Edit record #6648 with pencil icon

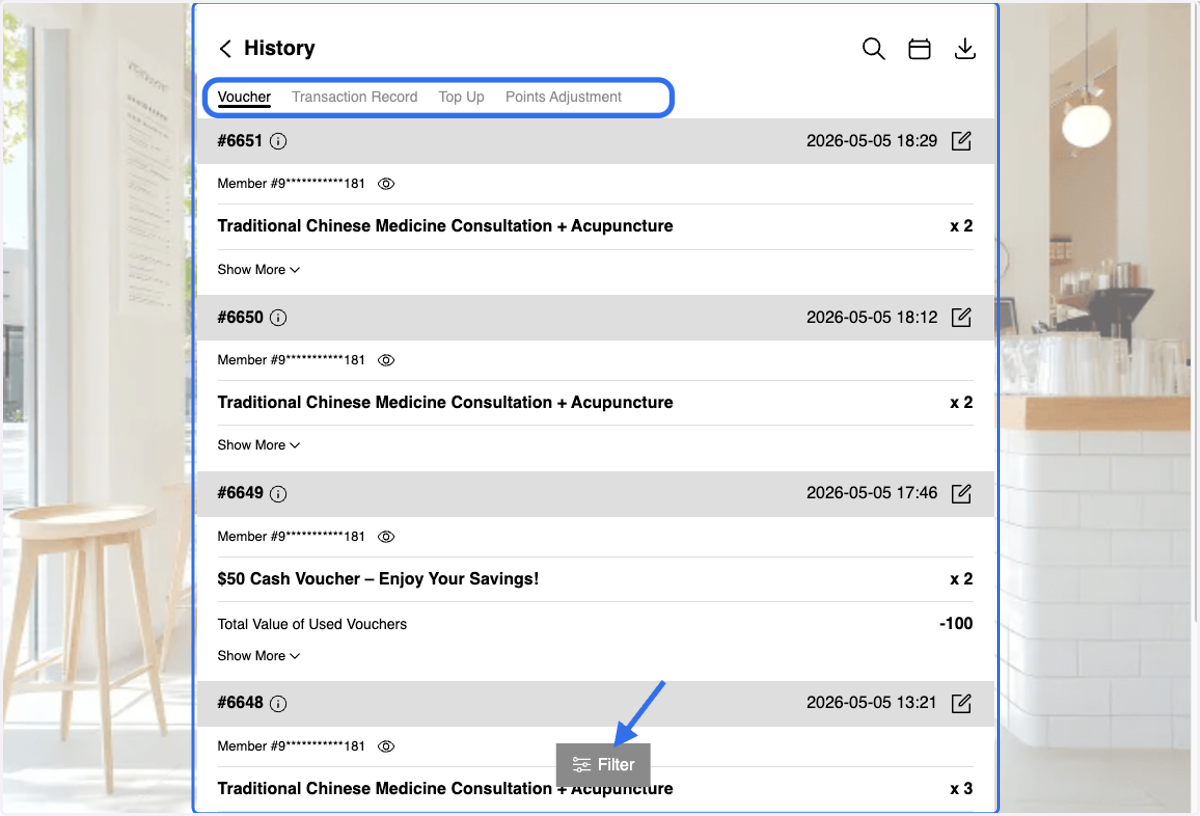961,703
